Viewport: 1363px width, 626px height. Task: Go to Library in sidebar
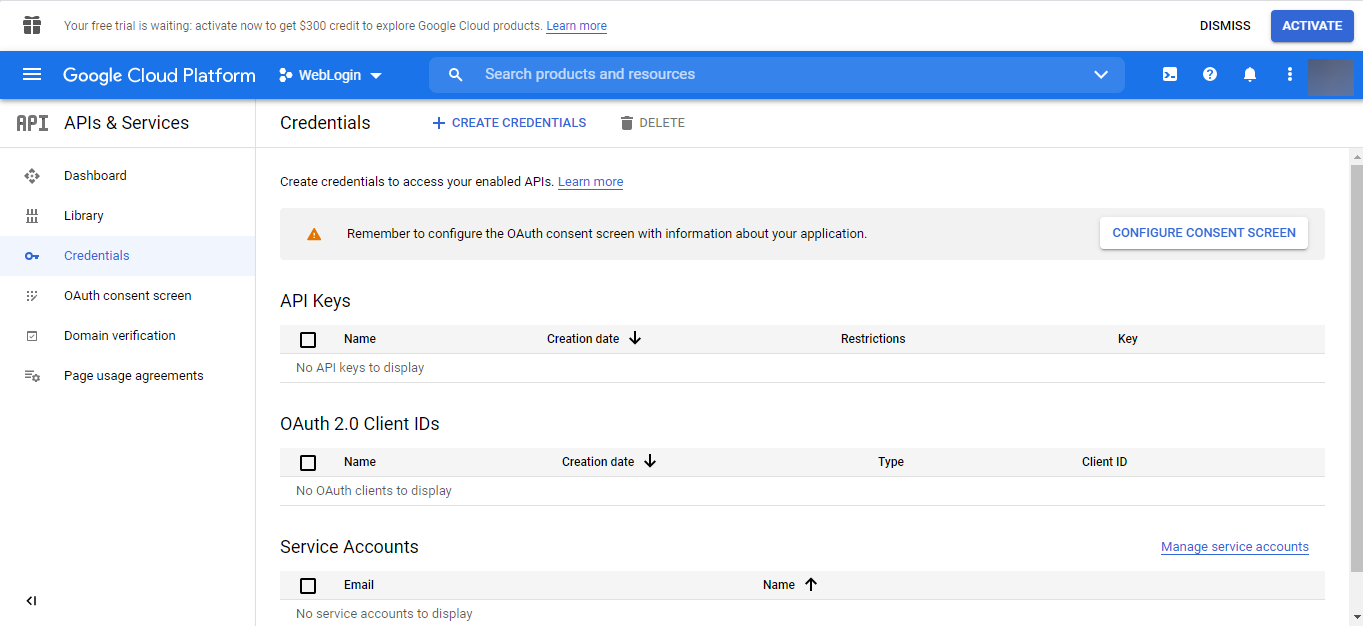click(x=84, y=216)
